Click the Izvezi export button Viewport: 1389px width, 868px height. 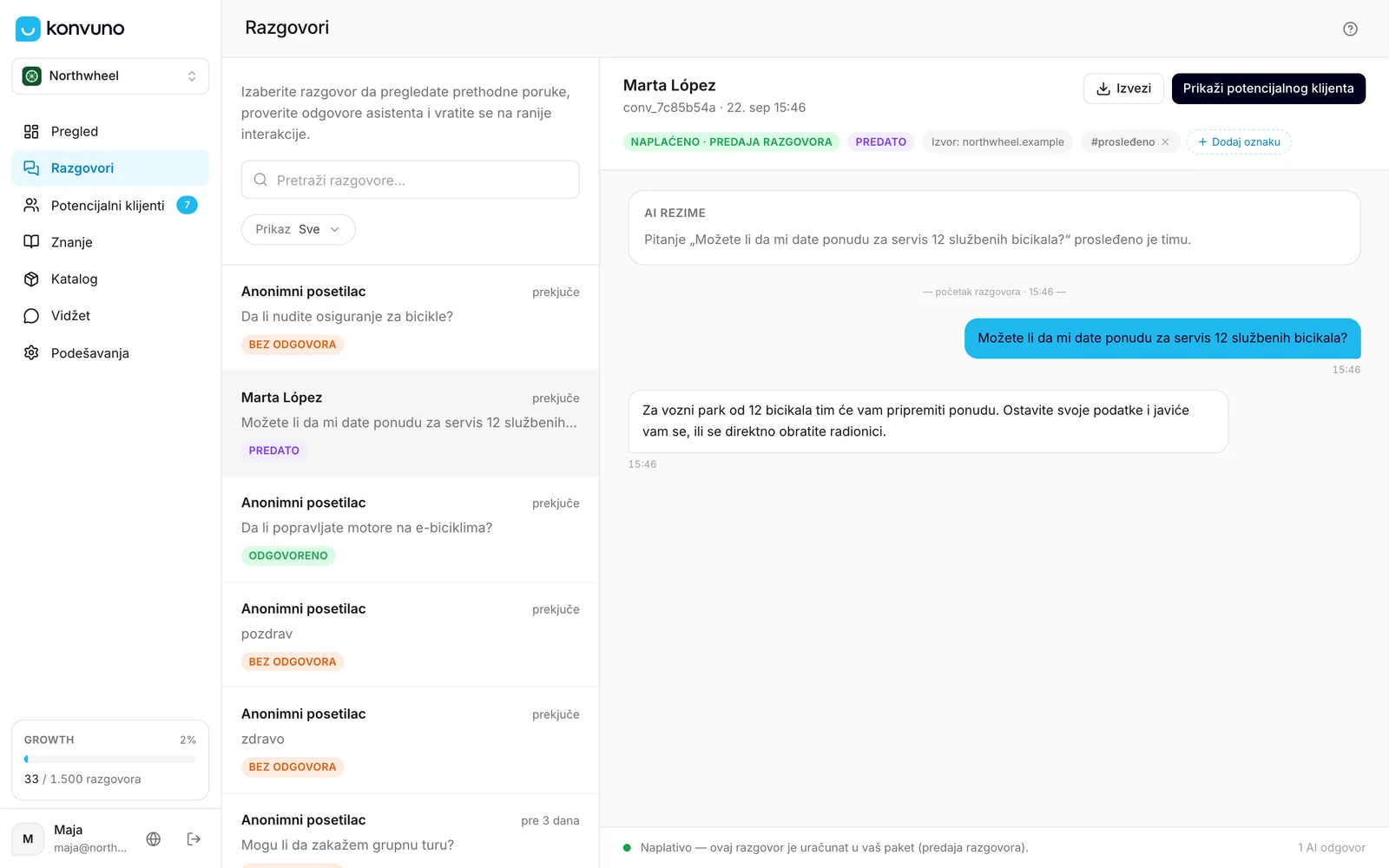point(1123,89)
